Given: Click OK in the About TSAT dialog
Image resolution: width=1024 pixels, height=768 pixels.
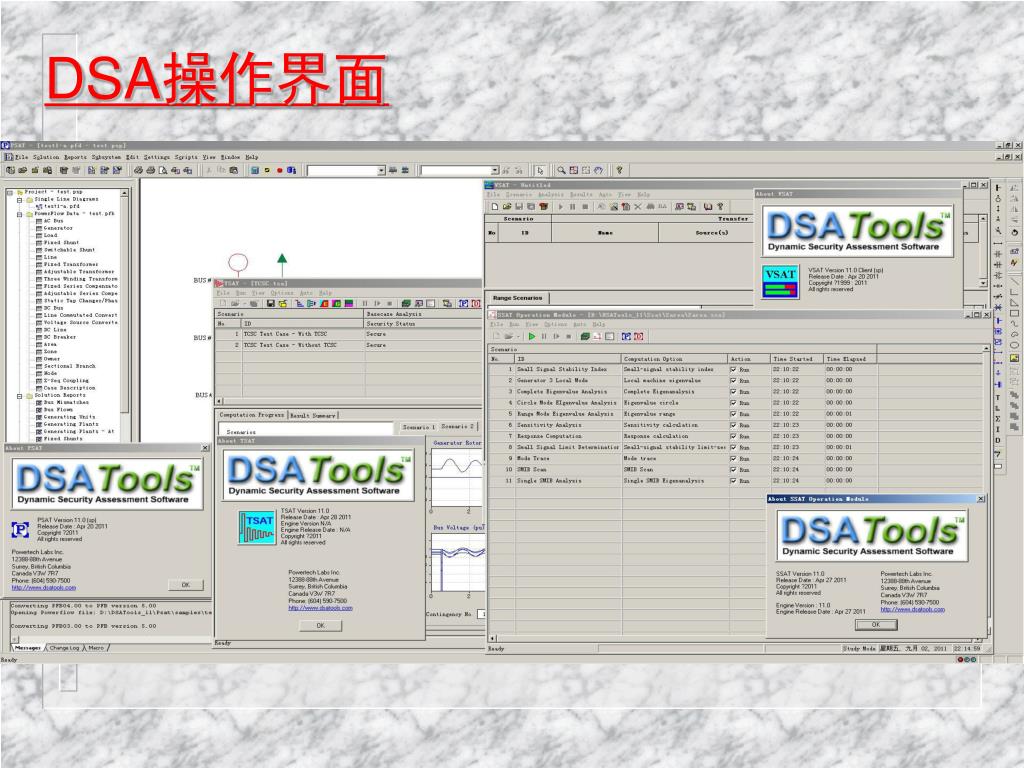Looking at the screenshot, I should click(x=320, y=626).
